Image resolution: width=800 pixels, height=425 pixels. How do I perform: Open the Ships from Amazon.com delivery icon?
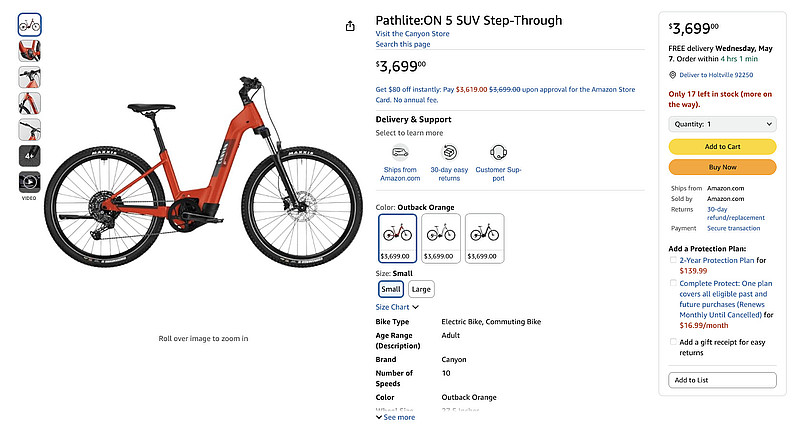400,153
